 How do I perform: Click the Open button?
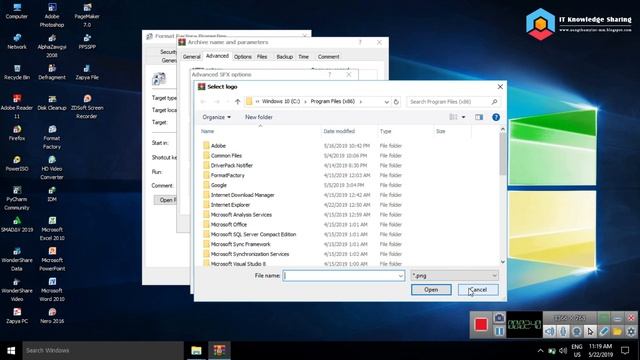point(431,290)
